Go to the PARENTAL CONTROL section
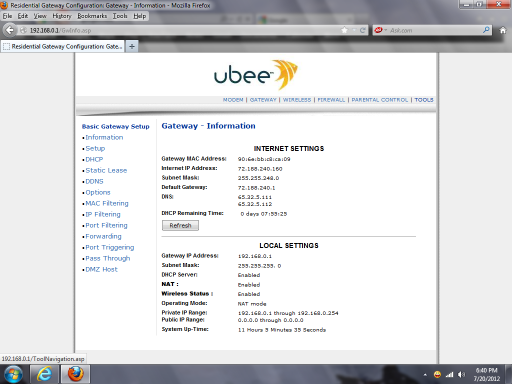The width and height of the screenshot is (512, 384). [380, 100]
